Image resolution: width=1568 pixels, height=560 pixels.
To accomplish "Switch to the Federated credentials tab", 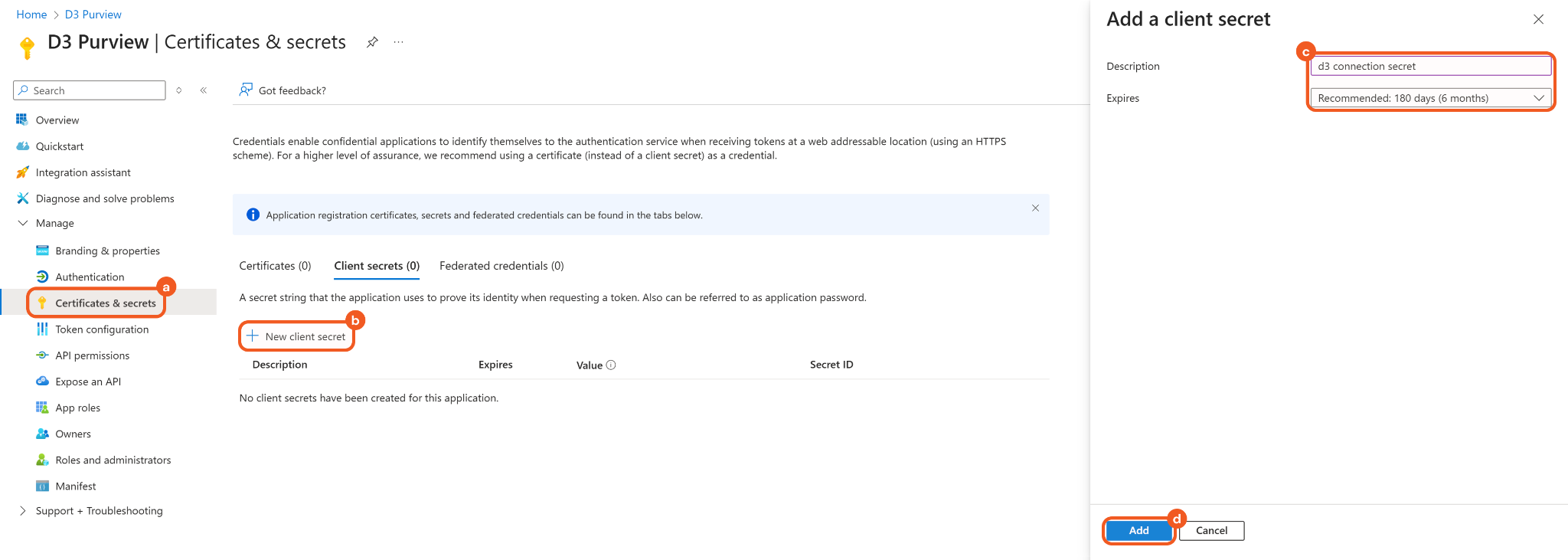I will [501, 266].
